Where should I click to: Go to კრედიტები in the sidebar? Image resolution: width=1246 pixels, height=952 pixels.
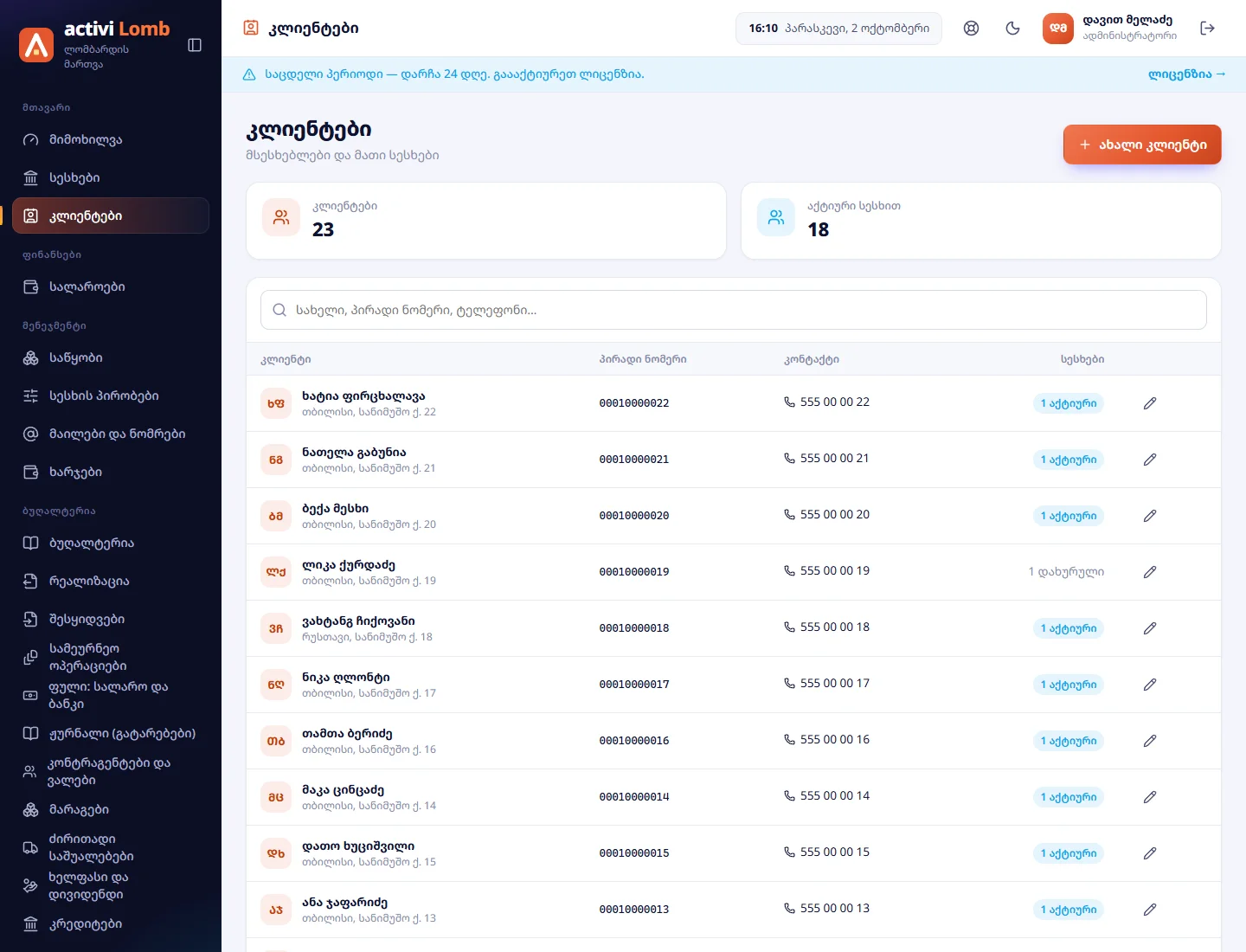point(111,923)
